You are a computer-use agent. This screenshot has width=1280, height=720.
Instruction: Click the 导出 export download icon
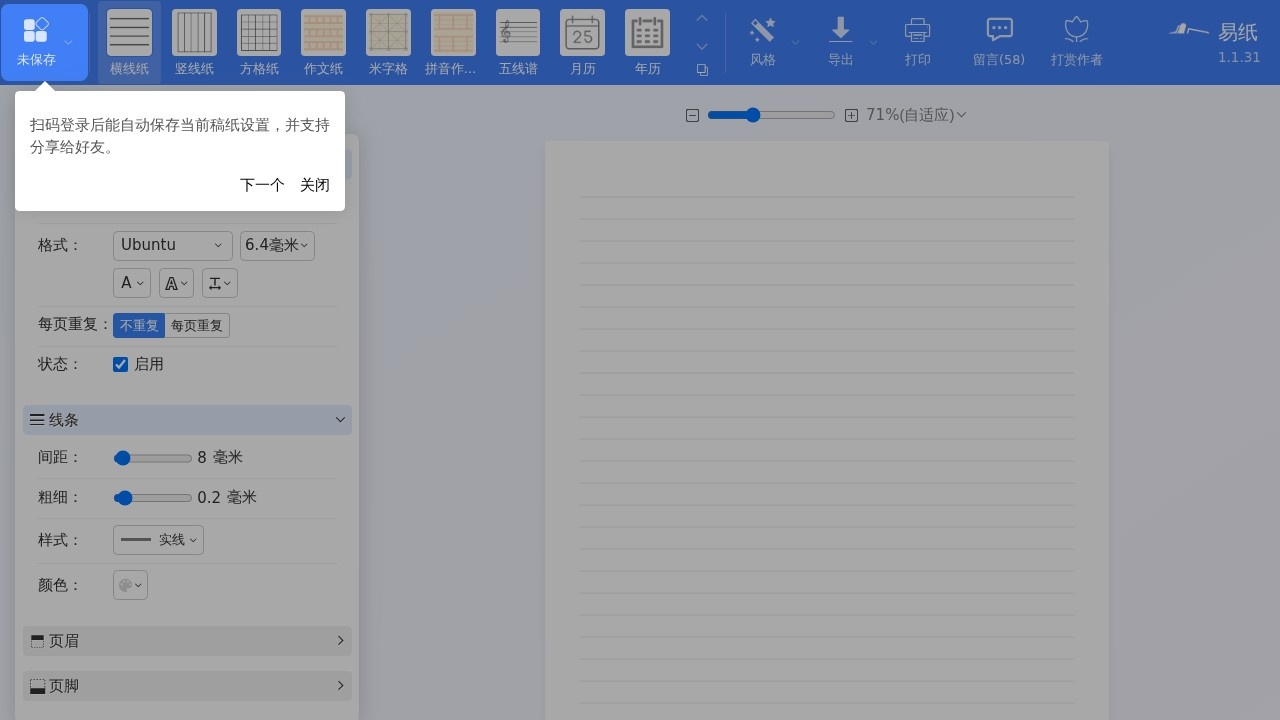[840, 31]
